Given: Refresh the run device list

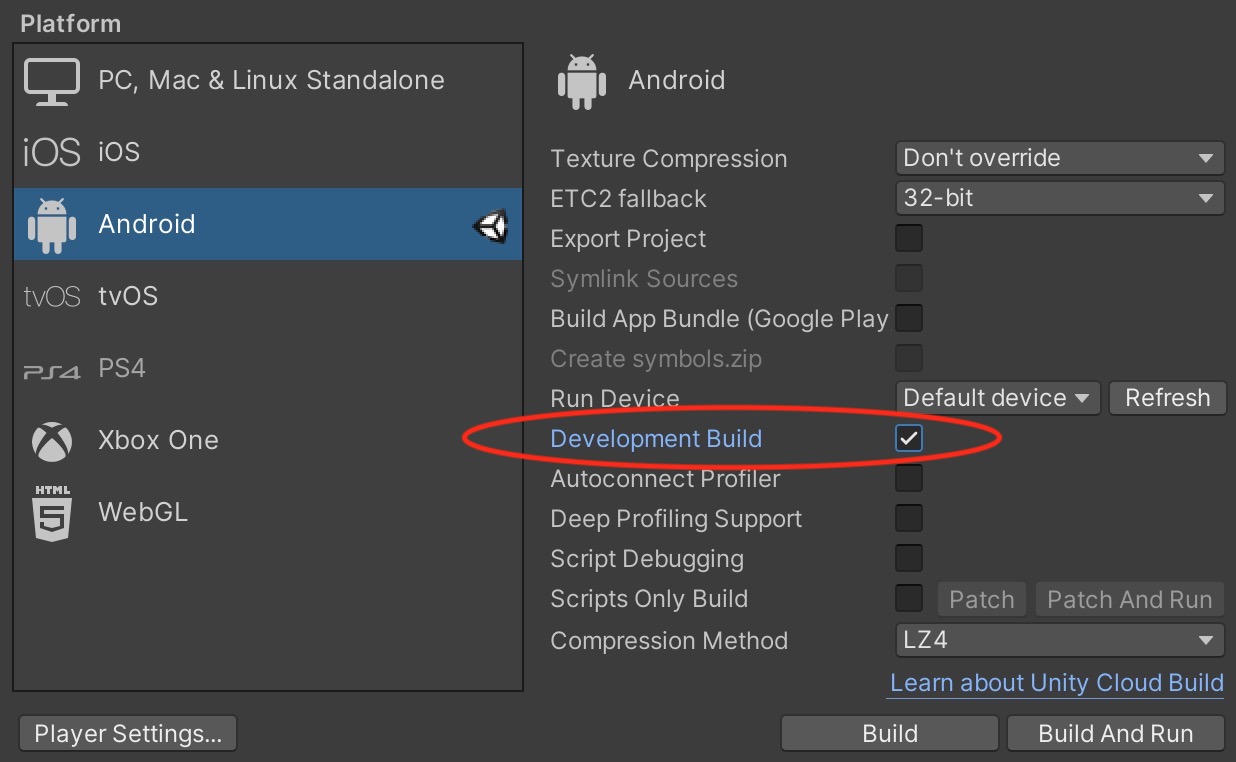Looking at the screenshot, I should pos(1167,398).
